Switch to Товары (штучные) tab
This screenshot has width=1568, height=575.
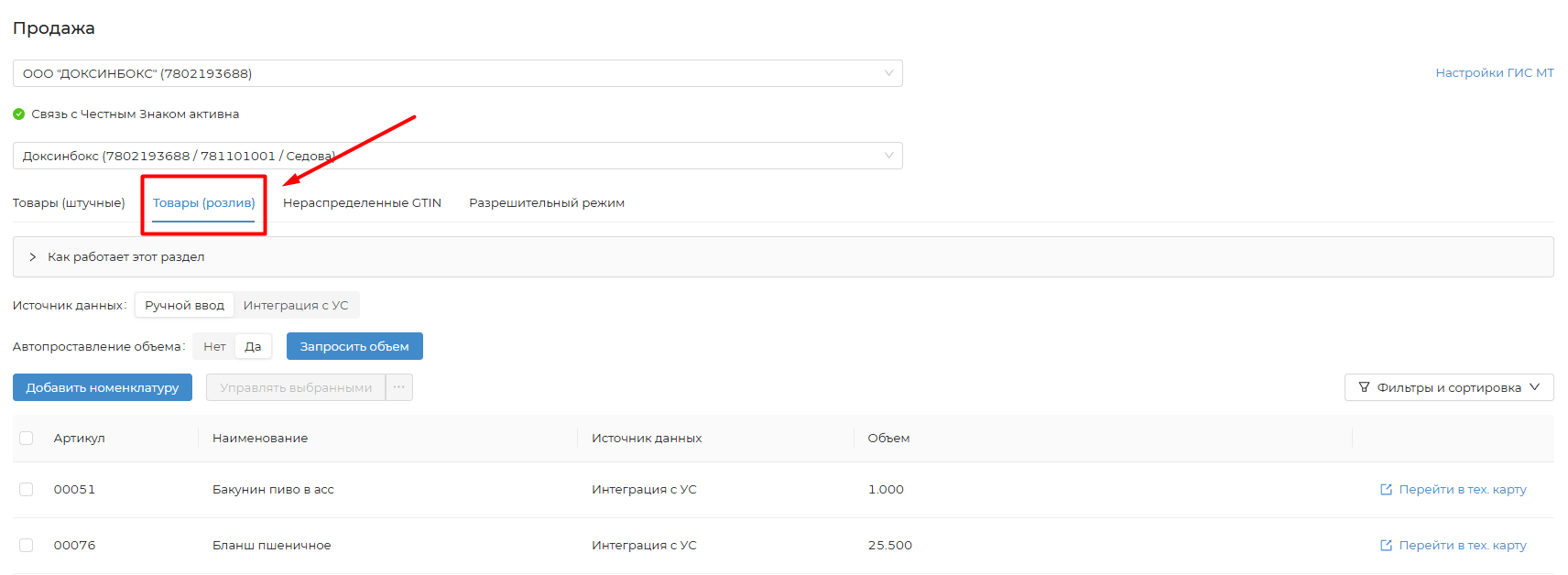[69, 202]
